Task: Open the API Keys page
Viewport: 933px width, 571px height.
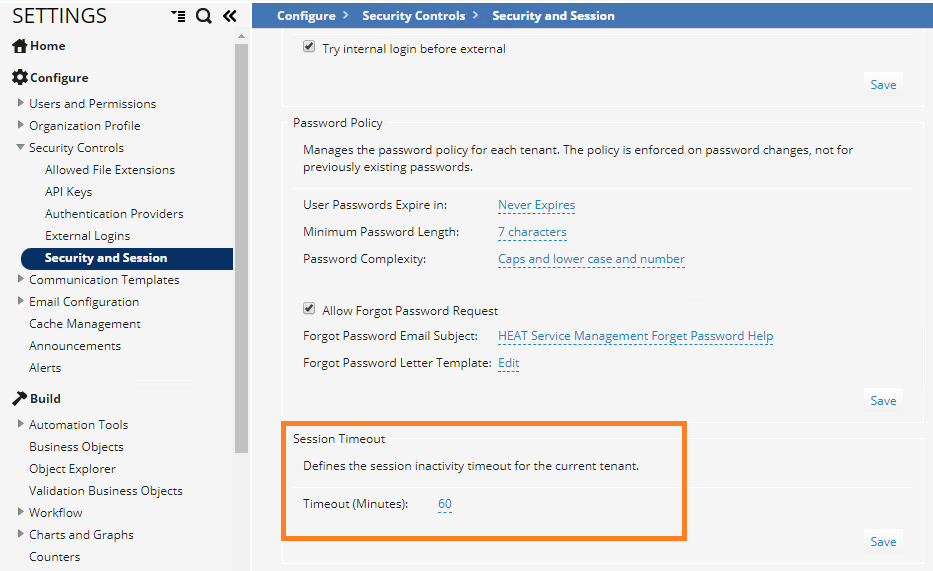Action: click(x=68, y=191)
